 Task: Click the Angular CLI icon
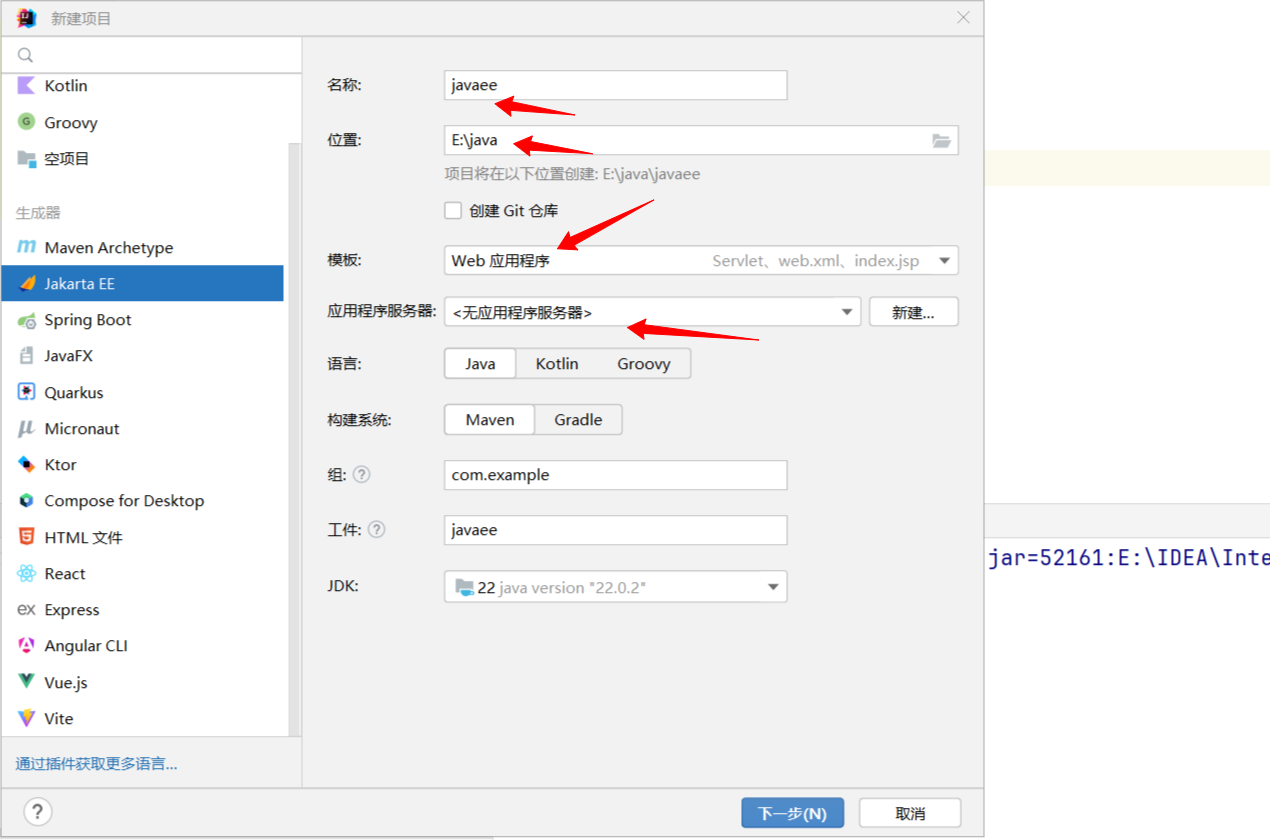pyautogui.click(x=26, y=646)
